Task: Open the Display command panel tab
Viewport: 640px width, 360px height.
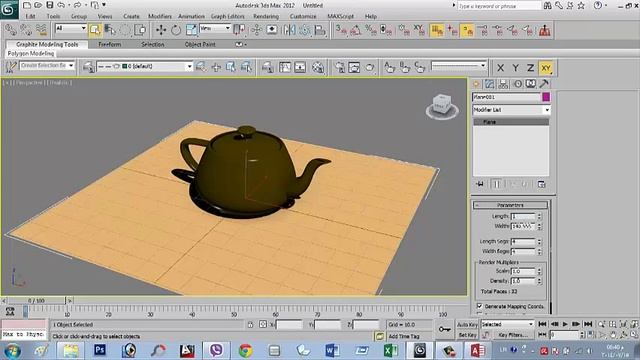Action: click(530, 84)
